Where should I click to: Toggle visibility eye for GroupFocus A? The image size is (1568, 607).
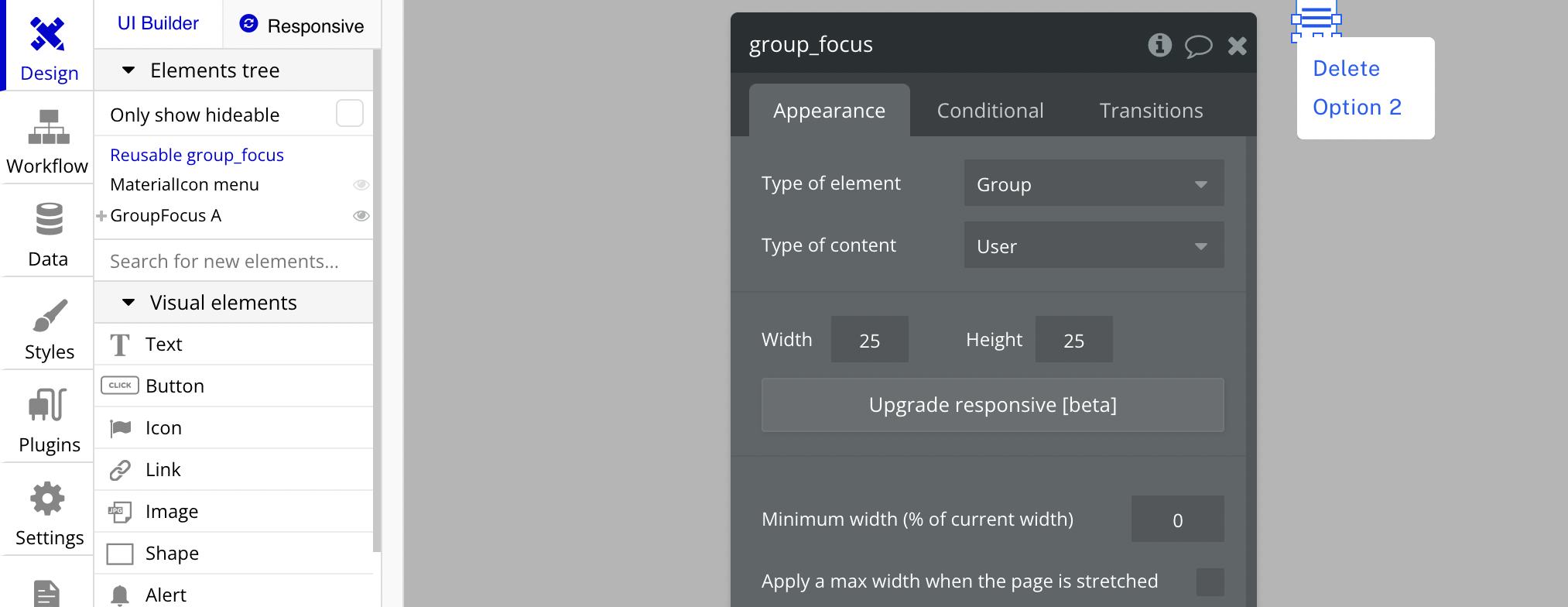click(x=361, y=216)
